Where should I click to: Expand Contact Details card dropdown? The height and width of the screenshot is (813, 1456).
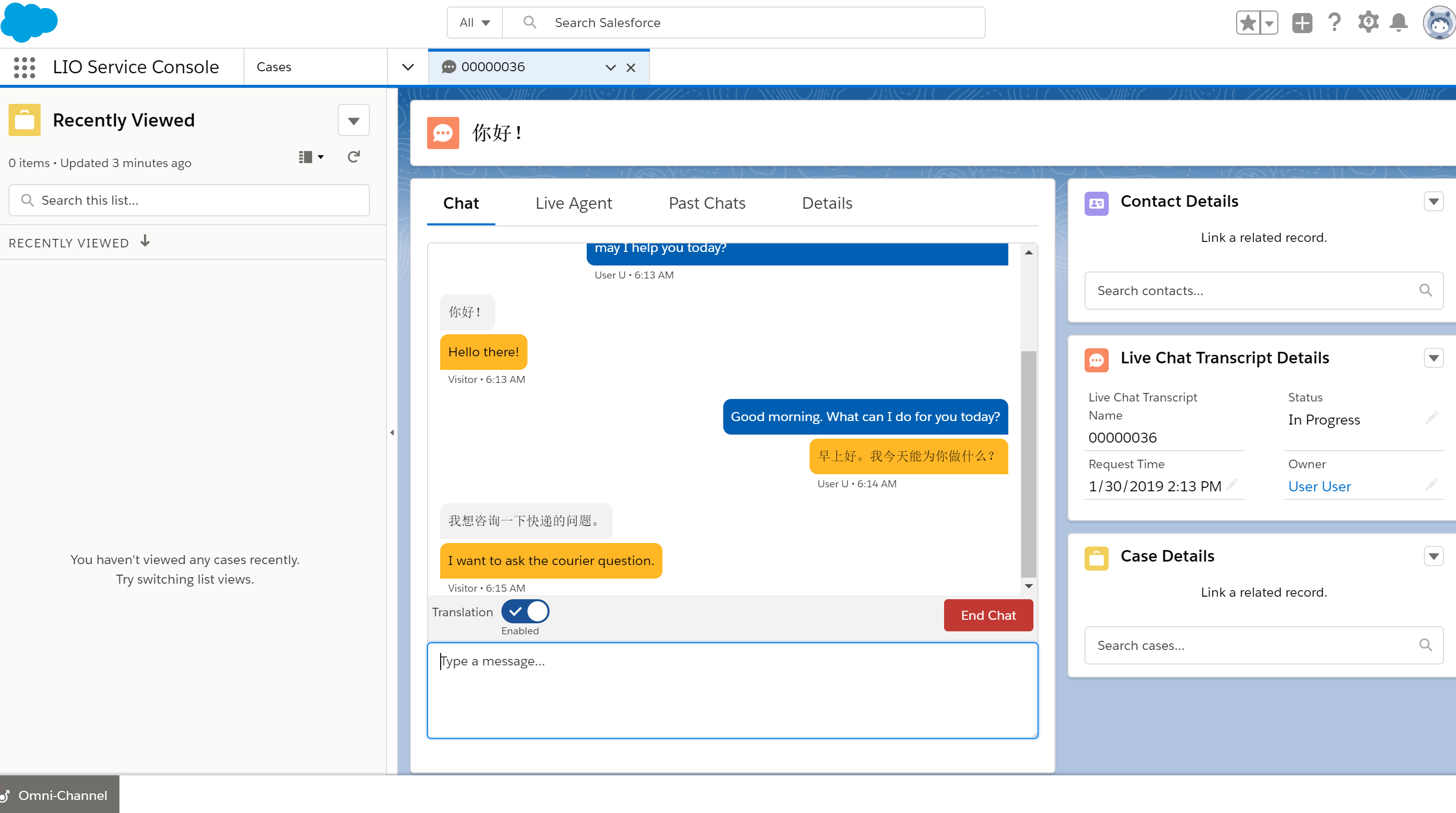1433,202
